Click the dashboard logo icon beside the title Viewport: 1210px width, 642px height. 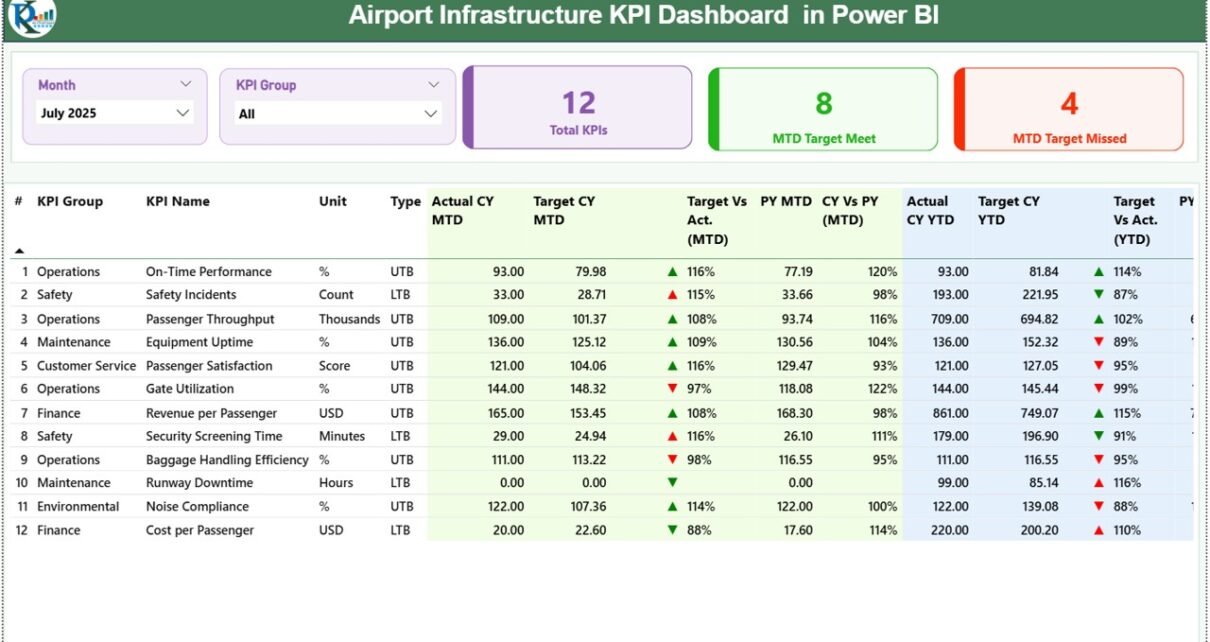coord(32,17)
